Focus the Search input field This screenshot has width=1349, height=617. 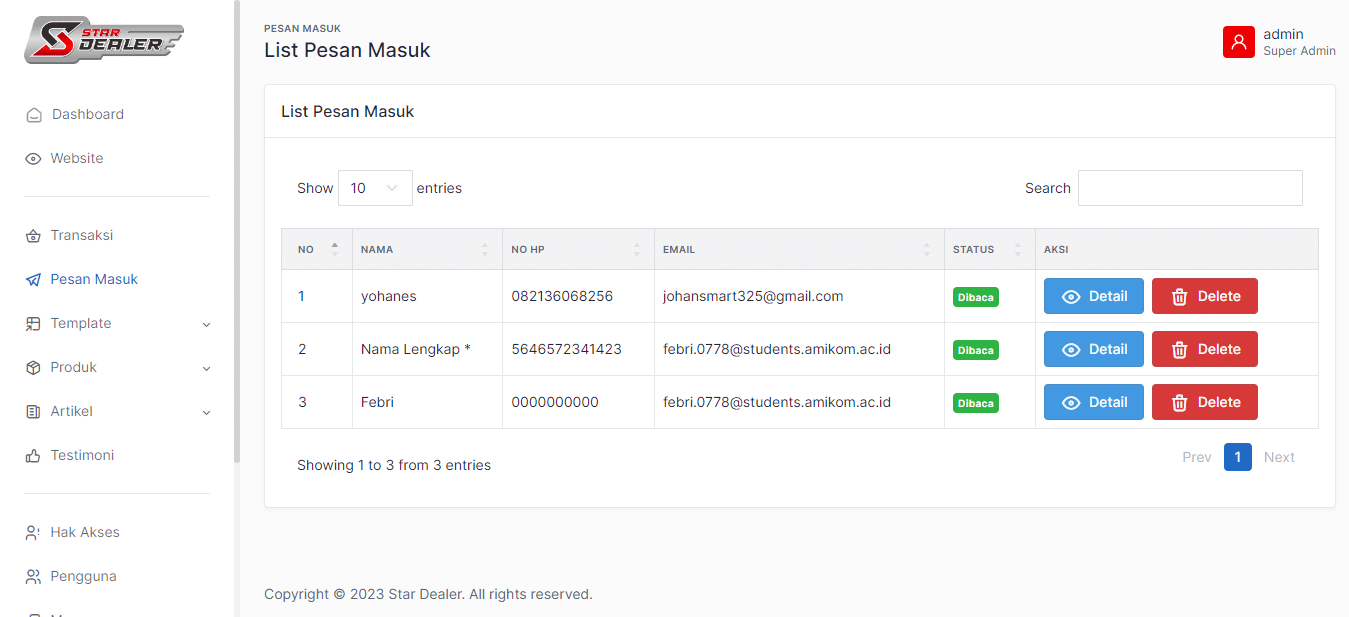click(1189, 188)
